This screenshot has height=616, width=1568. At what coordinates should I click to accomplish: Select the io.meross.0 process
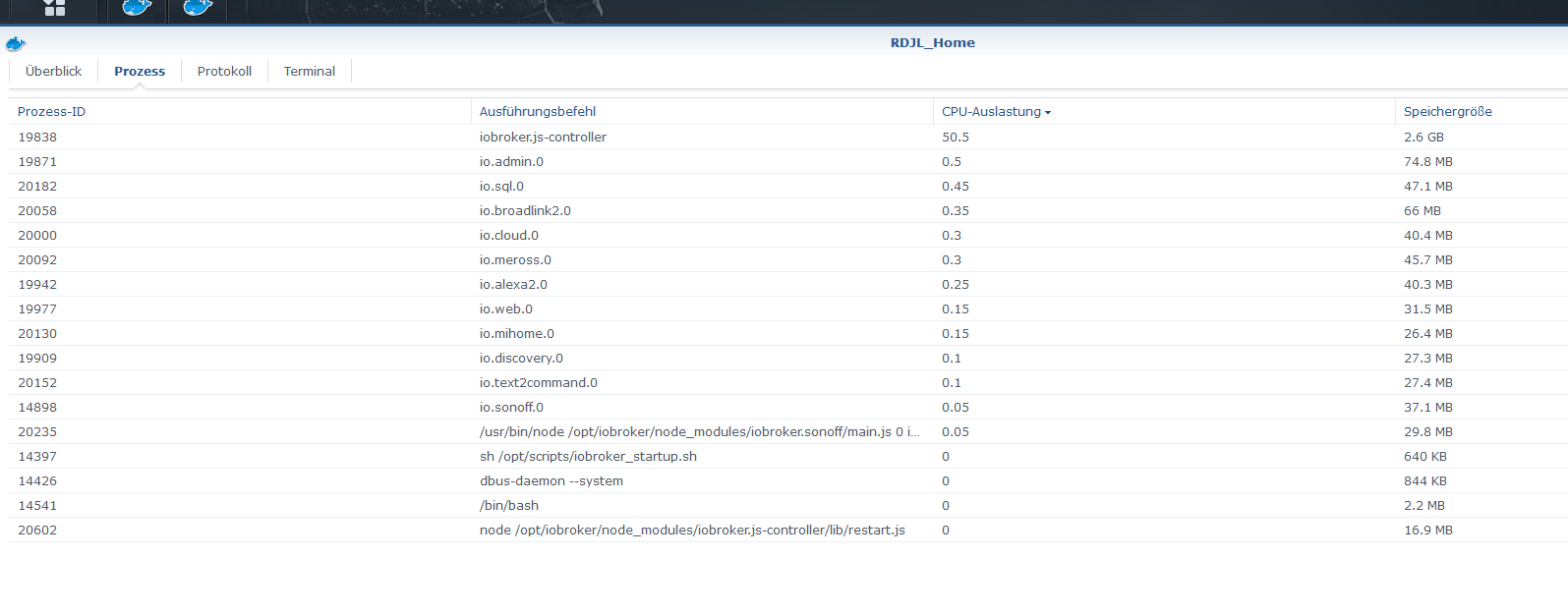point(515,260)
